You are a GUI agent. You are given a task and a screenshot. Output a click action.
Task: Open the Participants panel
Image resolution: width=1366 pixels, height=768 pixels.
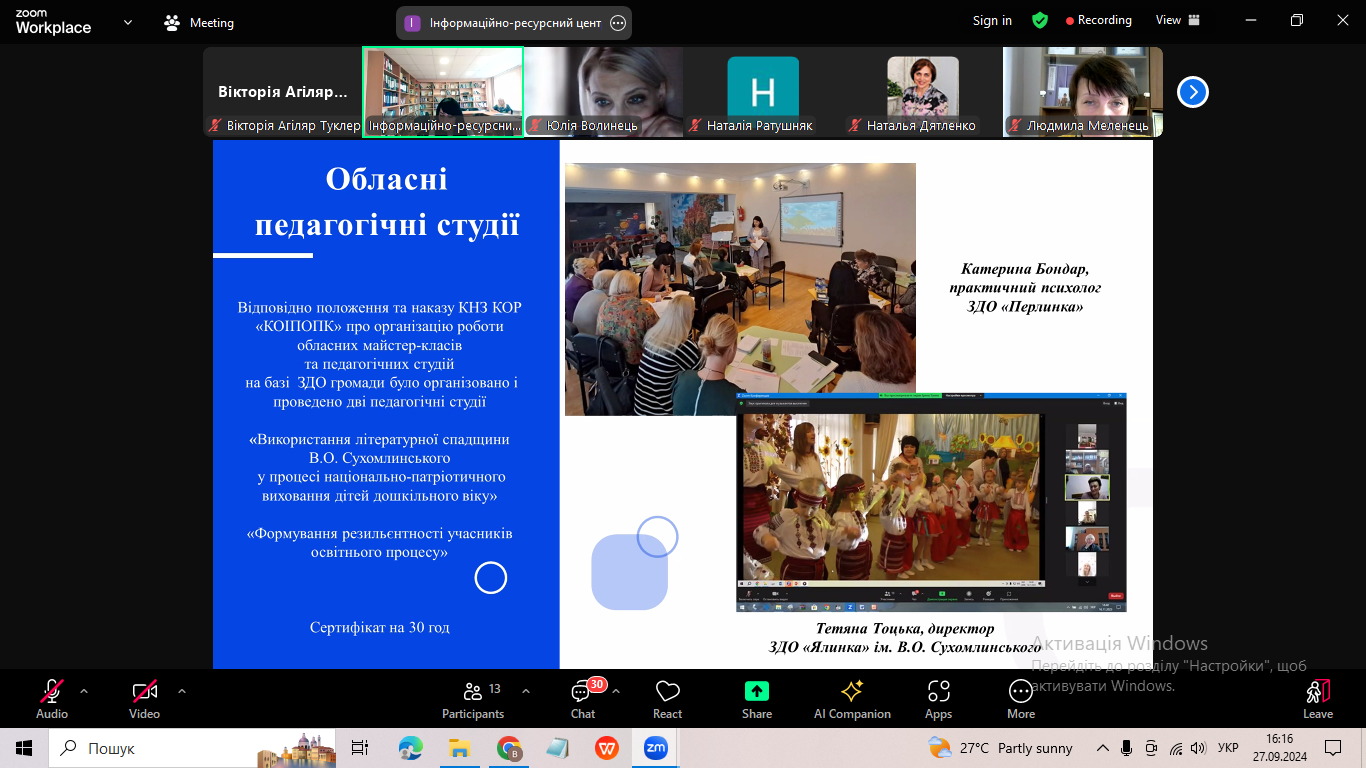point(473,698)
